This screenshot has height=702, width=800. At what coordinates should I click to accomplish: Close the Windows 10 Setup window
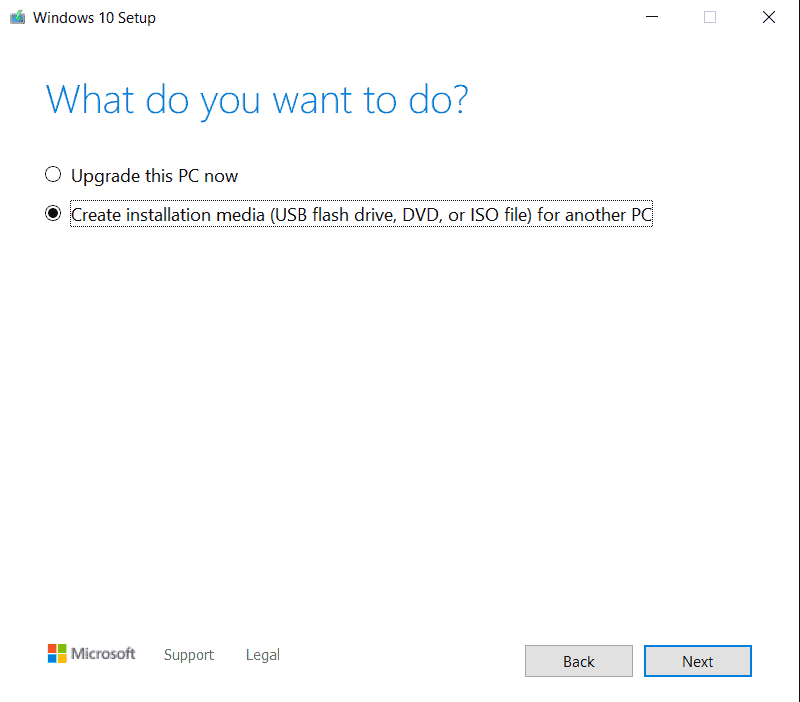point(768,17)
